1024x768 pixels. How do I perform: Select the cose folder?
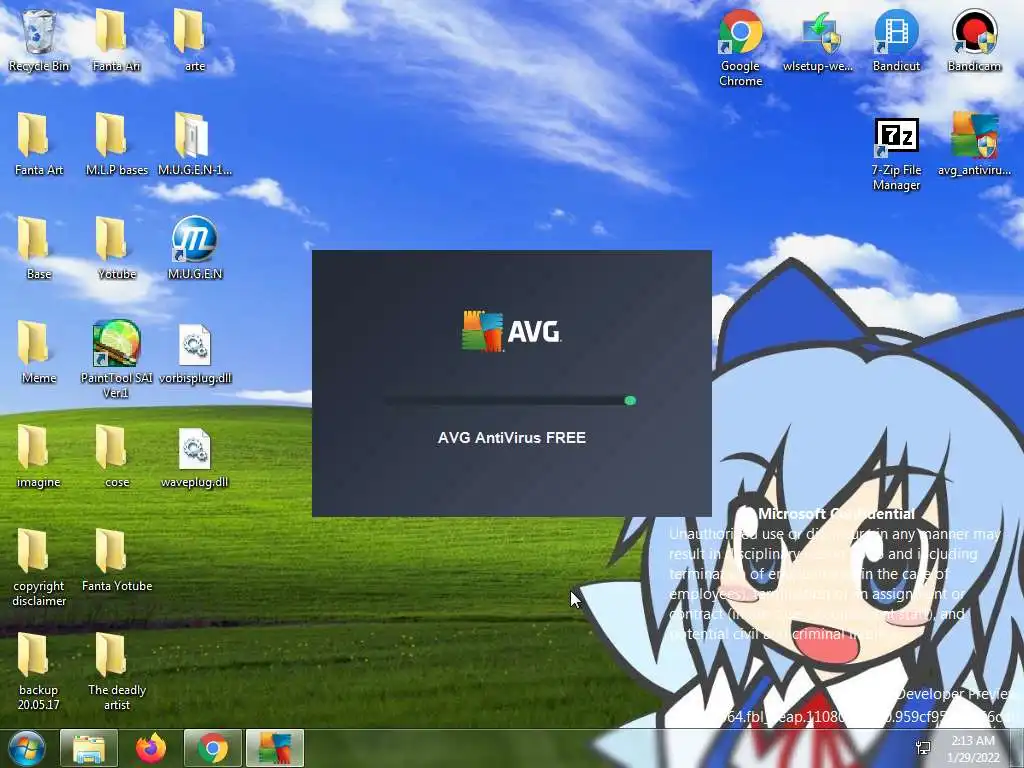coord(116,456)
